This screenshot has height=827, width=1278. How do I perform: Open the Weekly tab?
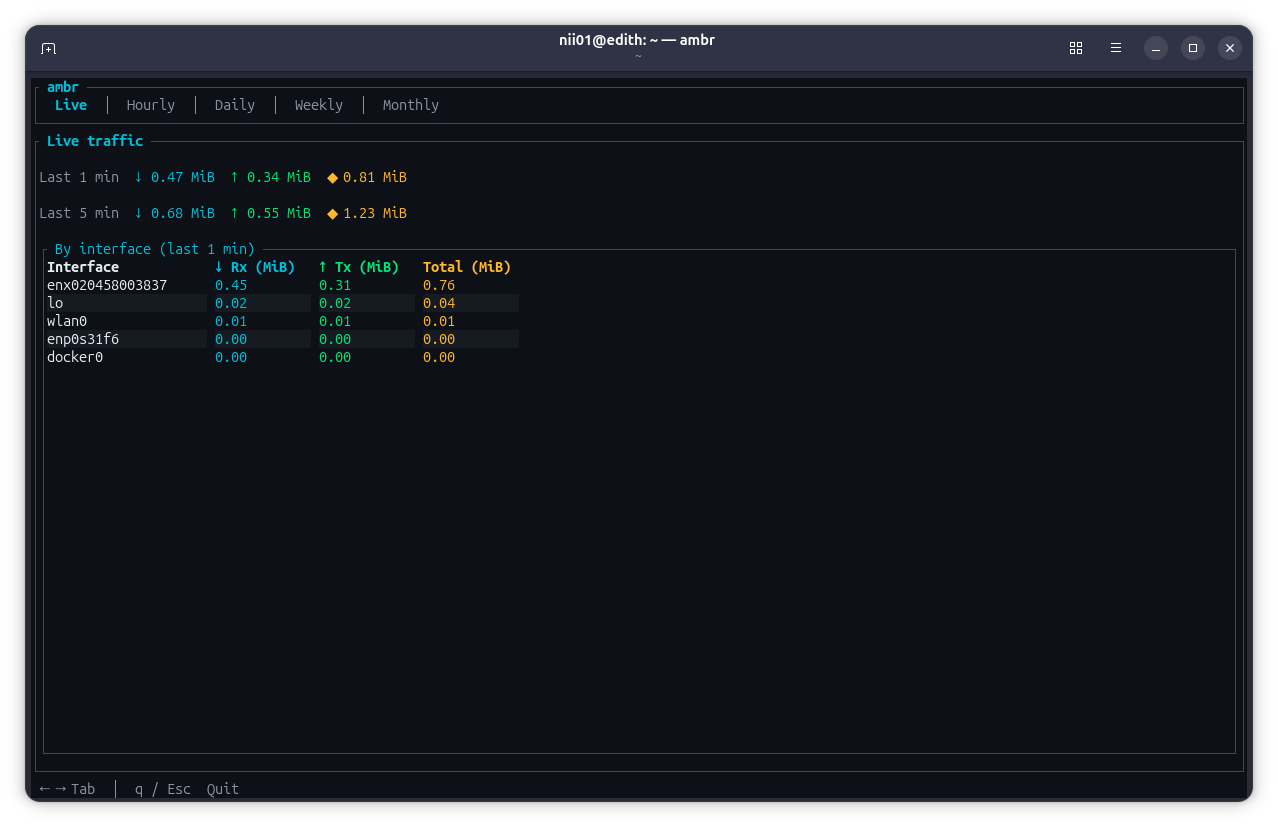[319, 105]
